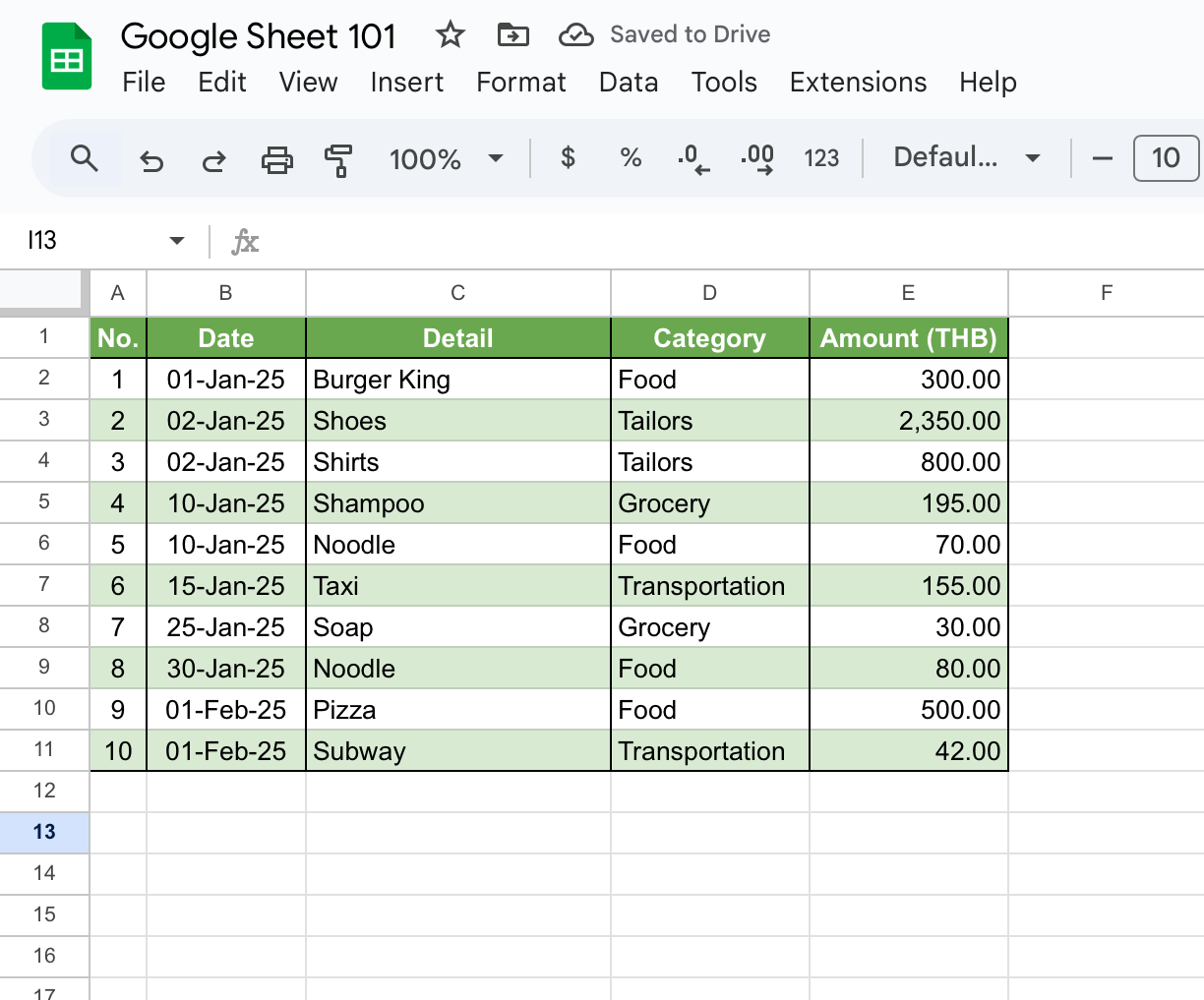The height and width of the screenshot is (1000, 1204).
Task: Open the Format menu
Action: coord(520,83)
